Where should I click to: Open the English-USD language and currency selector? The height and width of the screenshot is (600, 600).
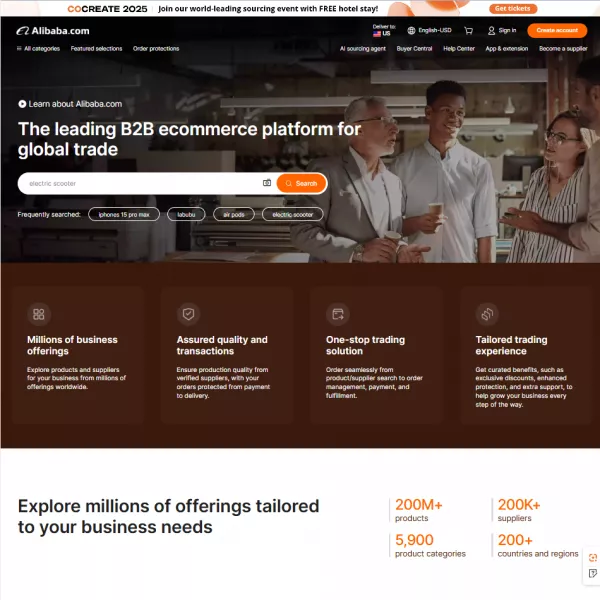pyautogui.click(x=429, y=31)
